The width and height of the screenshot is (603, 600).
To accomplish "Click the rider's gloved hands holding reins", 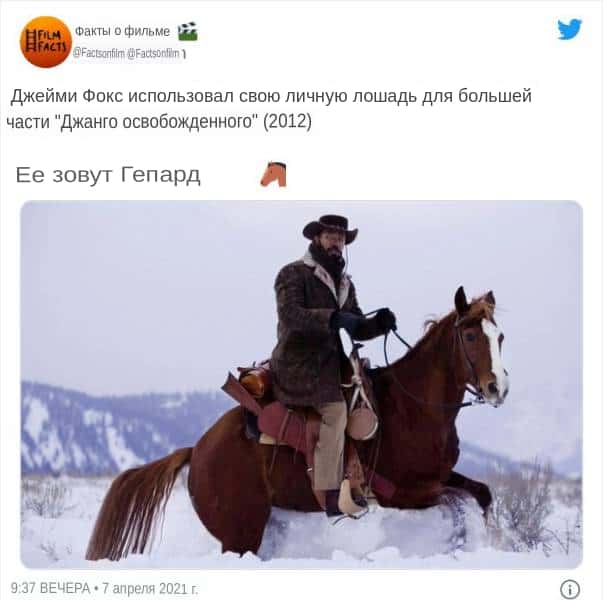I will pyautogui.click(x=363, y=320).
